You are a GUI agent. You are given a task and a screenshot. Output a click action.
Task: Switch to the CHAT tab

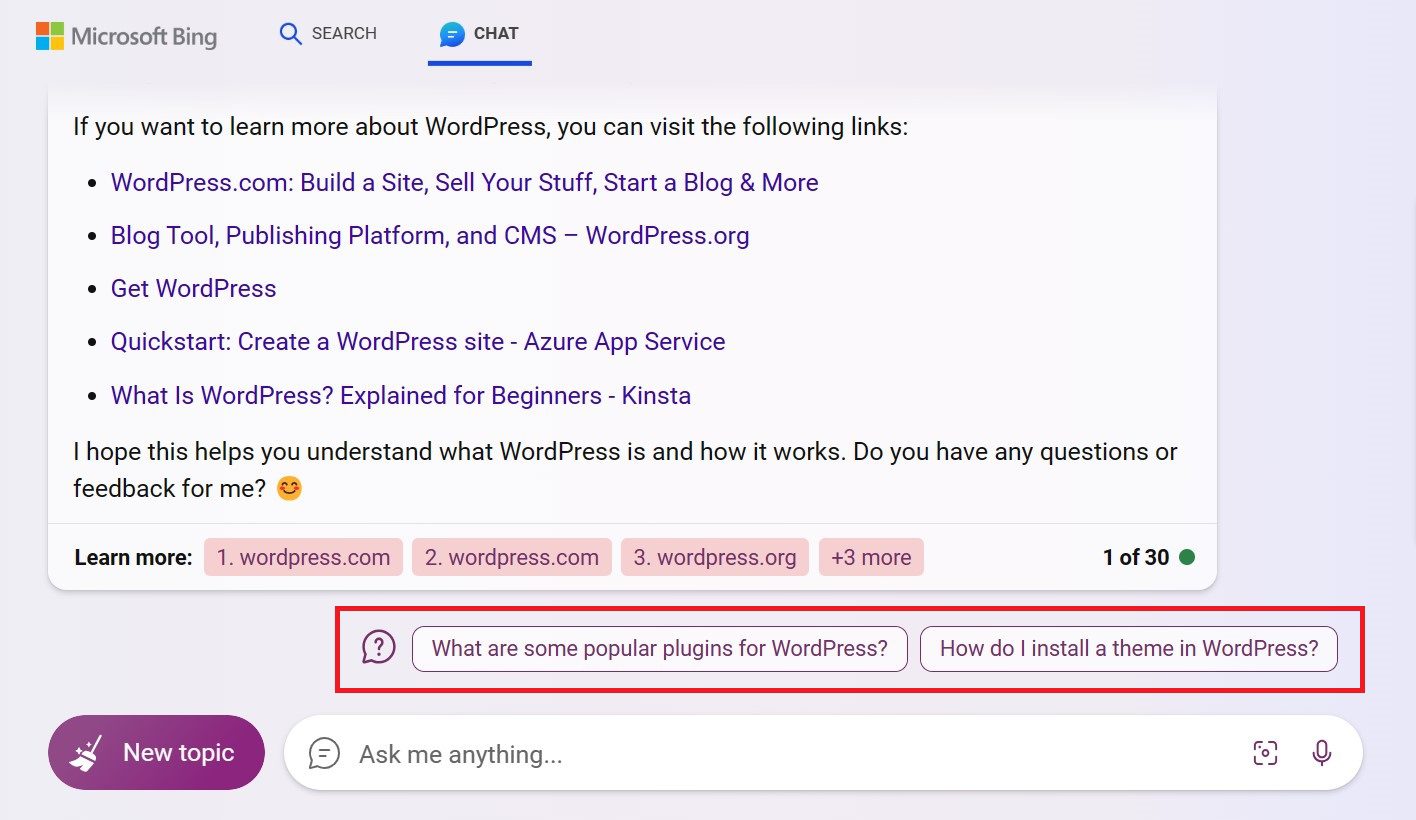[480, 33]
